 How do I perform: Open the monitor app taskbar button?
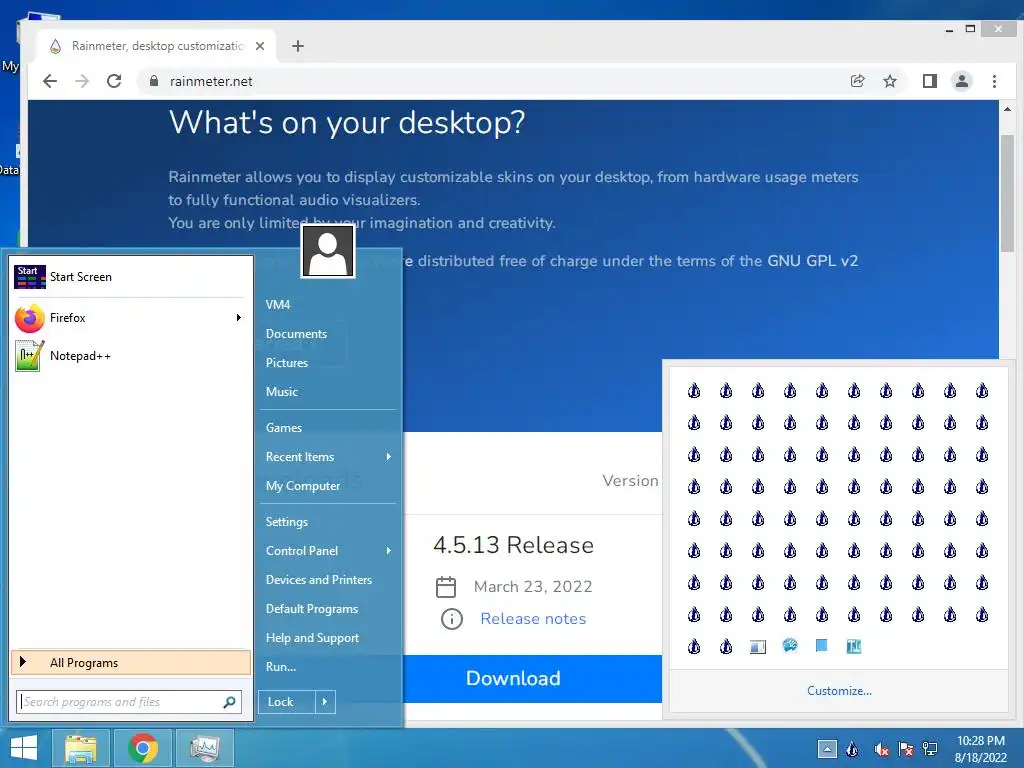point(205,748)
